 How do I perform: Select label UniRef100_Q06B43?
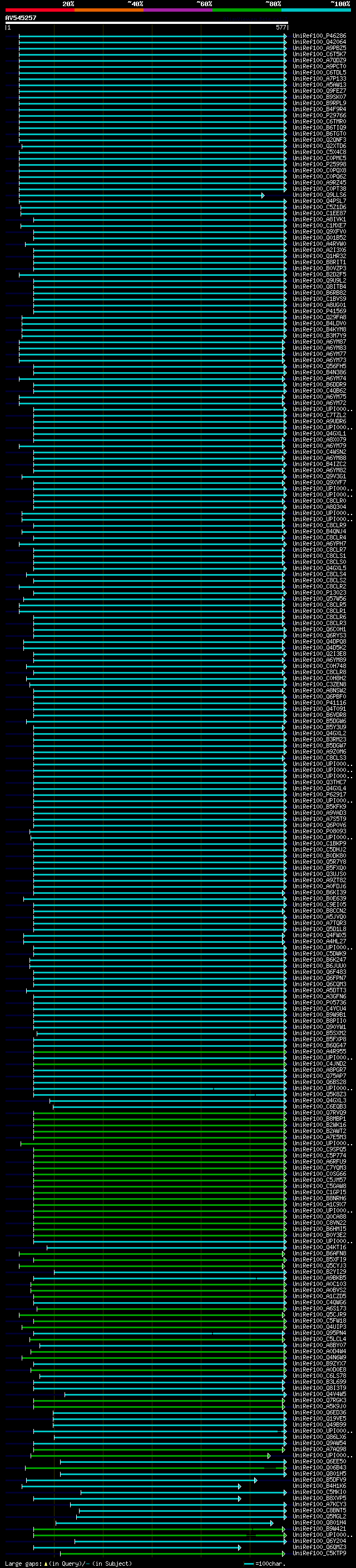click(x=319, y=1467)
